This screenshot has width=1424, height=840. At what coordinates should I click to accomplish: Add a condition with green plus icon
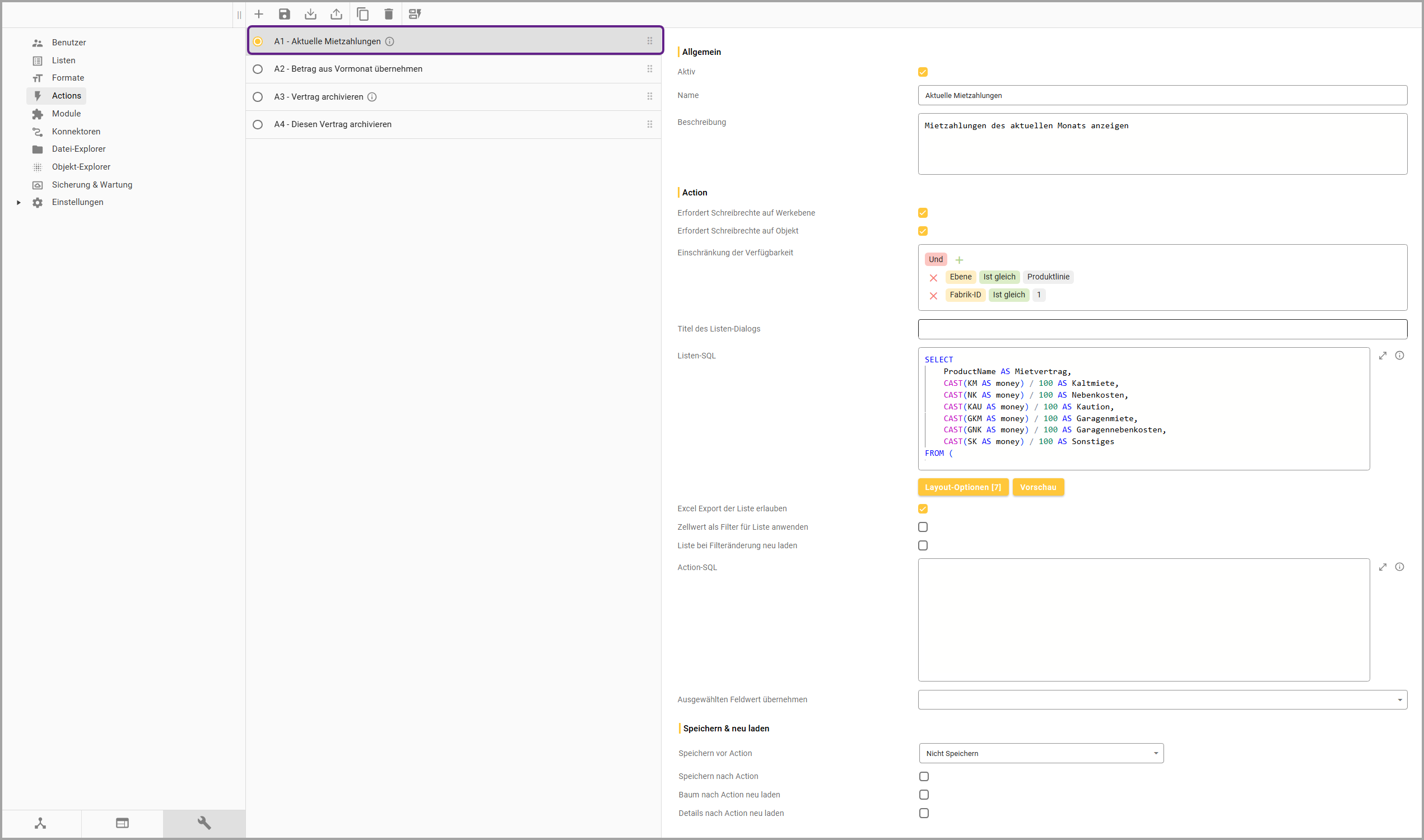pyautogui.click(x=959, y=260)
